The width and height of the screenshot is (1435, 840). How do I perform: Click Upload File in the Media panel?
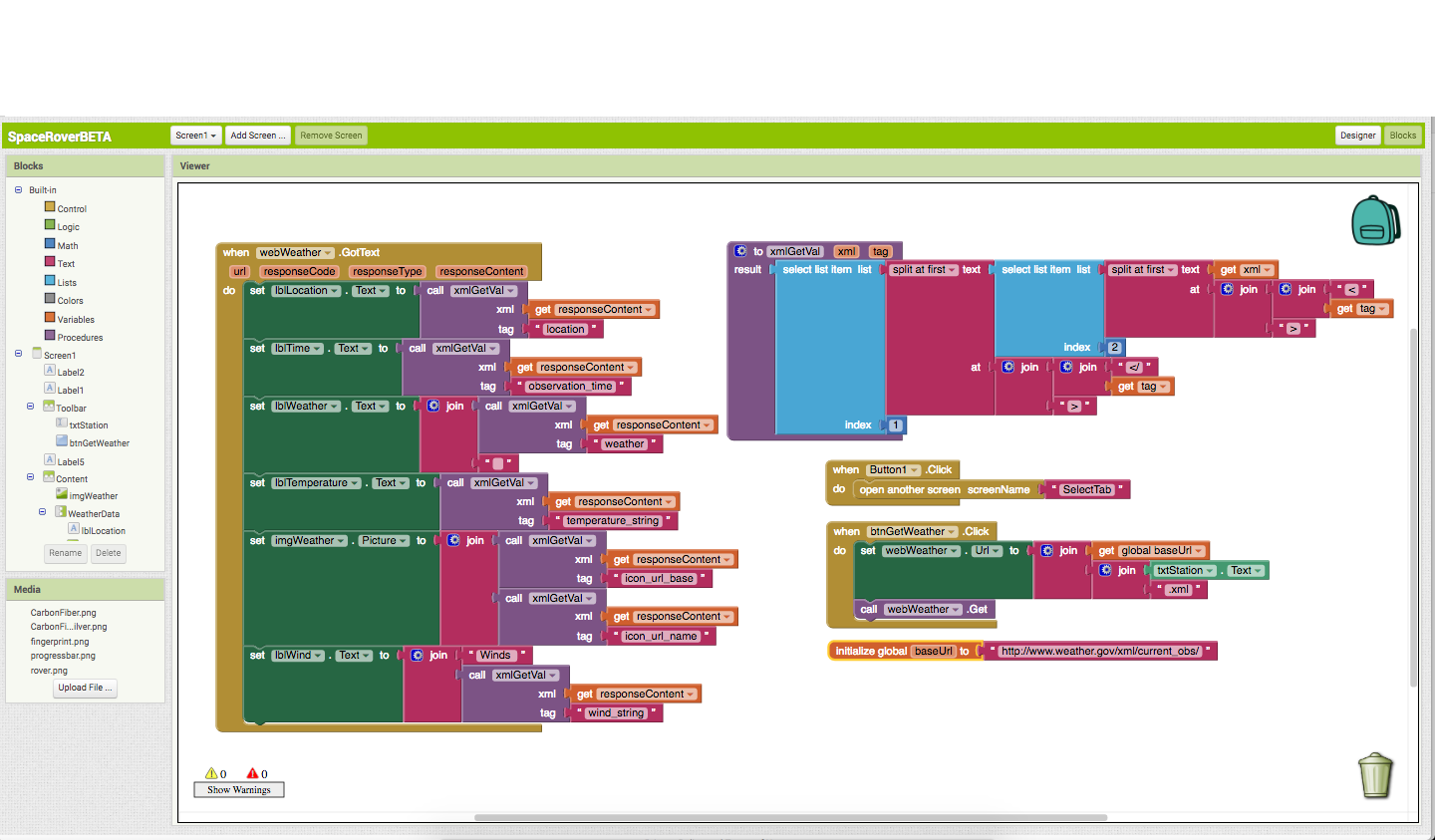[85, 688]
